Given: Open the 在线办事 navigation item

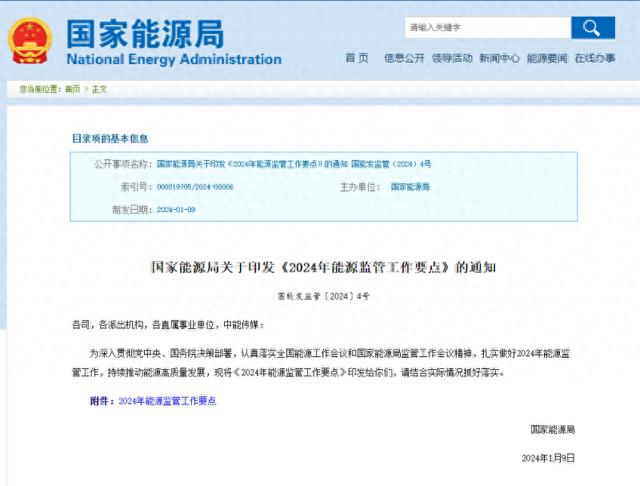Looking at the screenshot, I should [x=594, y=58].
